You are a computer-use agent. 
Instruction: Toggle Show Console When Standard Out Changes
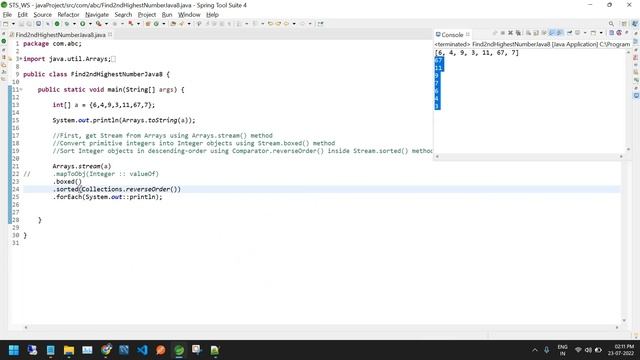pyautogui.click(x=551, y=33)
